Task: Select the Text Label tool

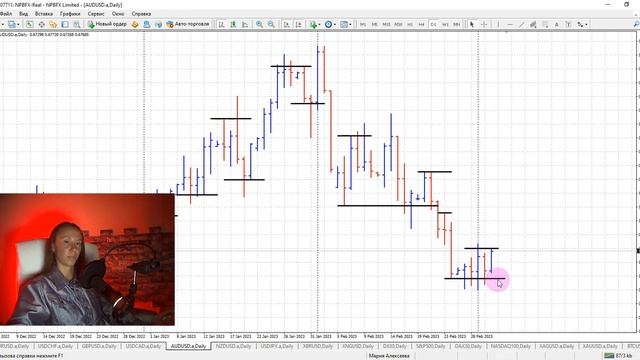Action: (568, 24)
